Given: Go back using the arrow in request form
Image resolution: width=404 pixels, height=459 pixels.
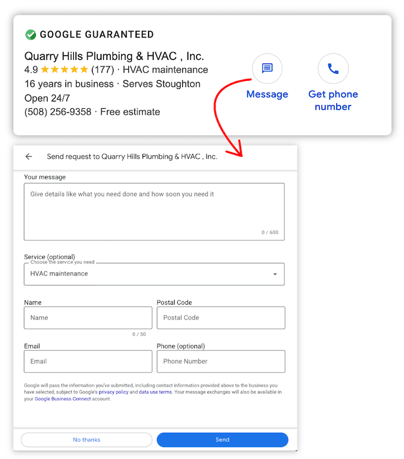Looking at the screenshot, I should tap(29, 156).
